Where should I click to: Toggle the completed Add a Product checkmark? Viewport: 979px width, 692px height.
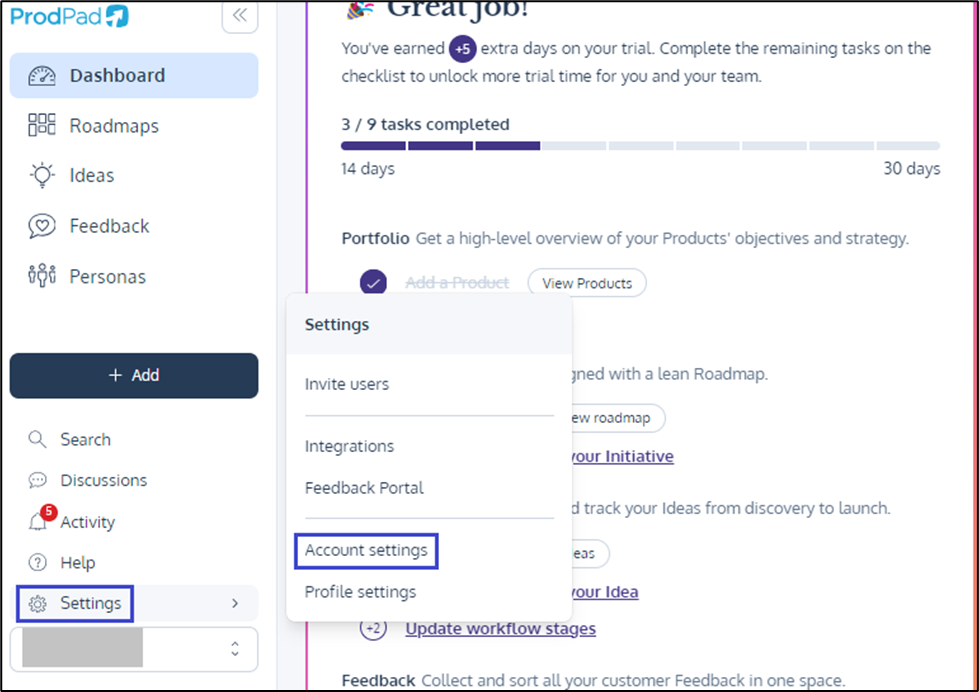[x=373, y=283]
